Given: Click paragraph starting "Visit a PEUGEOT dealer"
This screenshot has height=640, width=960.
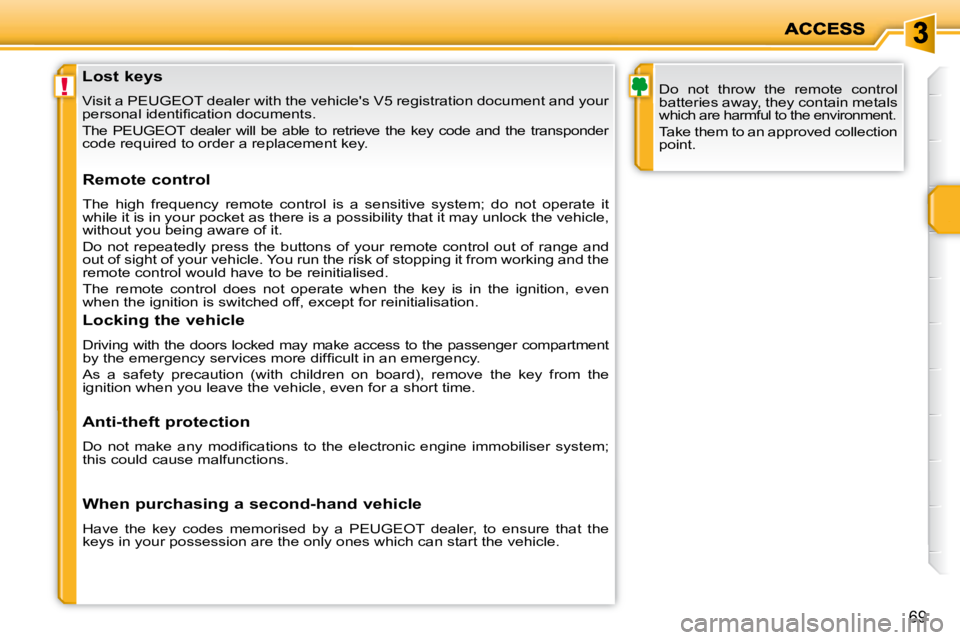Looking at the screenshot, I should (345, 107).
